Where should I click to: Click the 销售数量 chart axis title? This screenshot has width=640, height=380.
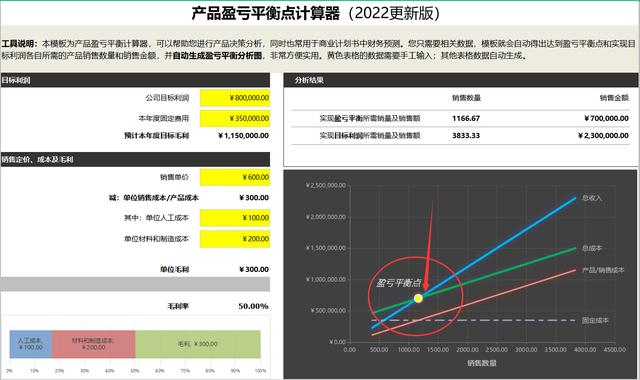(x=482, y=363)
